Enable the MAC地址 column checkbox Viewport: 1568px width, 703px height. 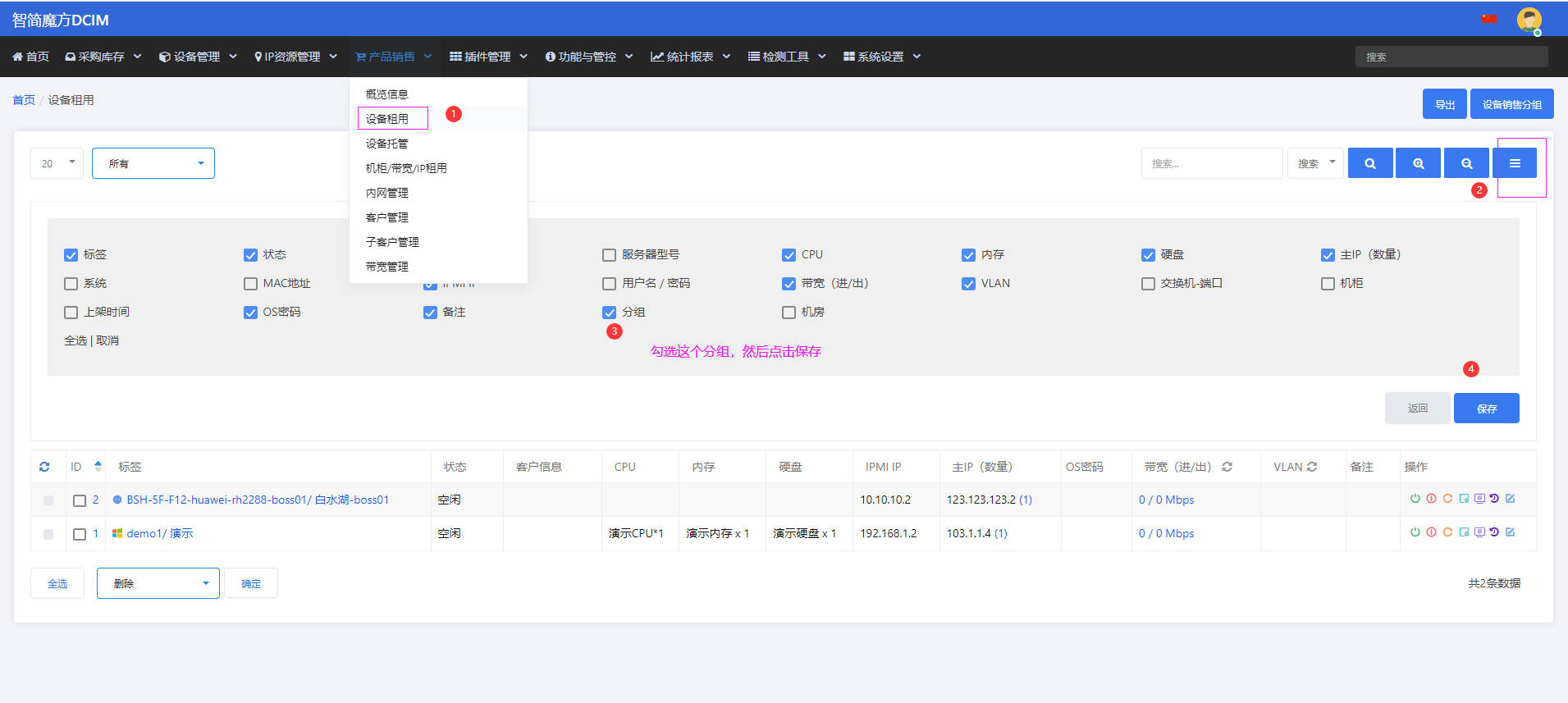tap(250, 284)
